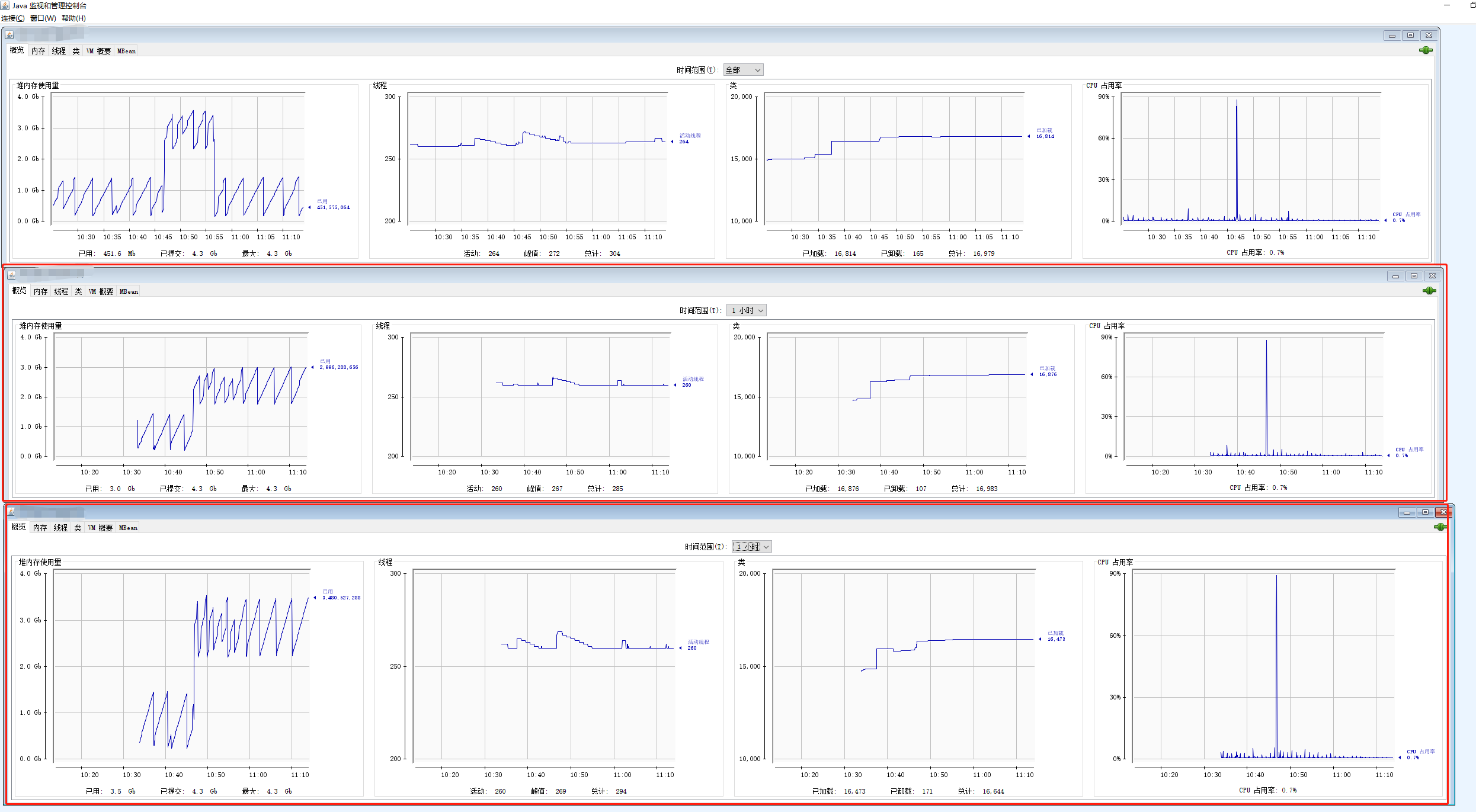Screen dimensions: 1476x812
Task: Click green connection icon in second window
Action: click(1429, 291)
